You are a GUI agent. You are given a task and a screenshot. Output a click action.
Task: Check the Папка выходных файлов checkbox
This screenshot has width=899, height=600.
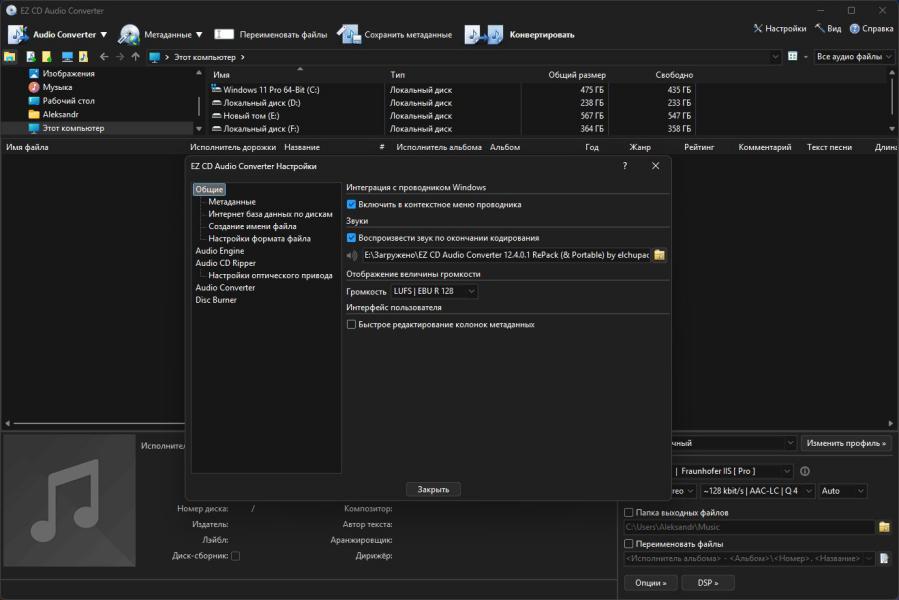(629, 513)
